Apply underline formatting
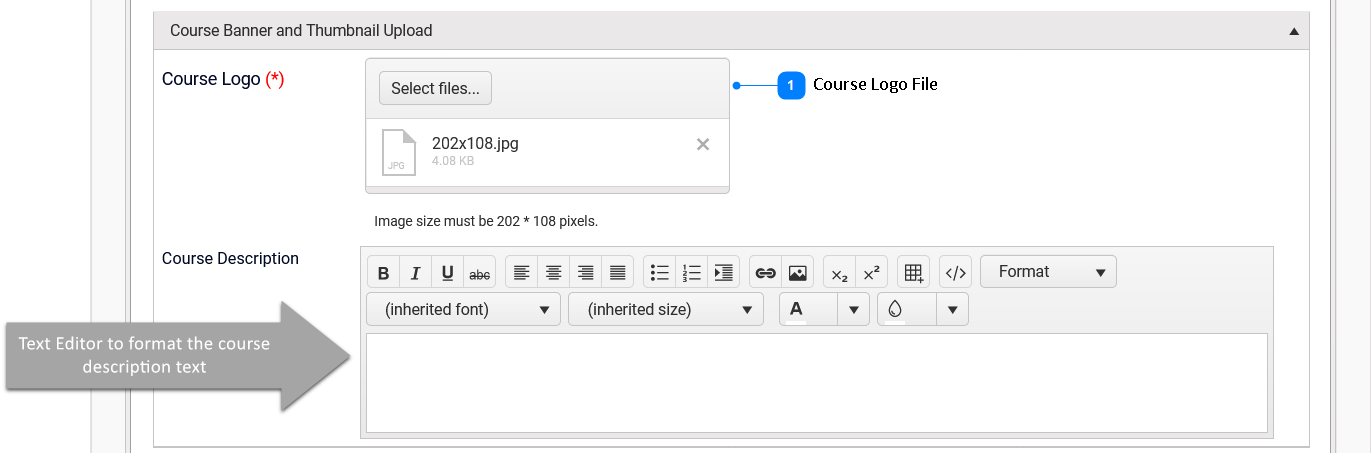Image resolution: width=1371 pixels, height=453 pixels. click(x=448, y=272)
